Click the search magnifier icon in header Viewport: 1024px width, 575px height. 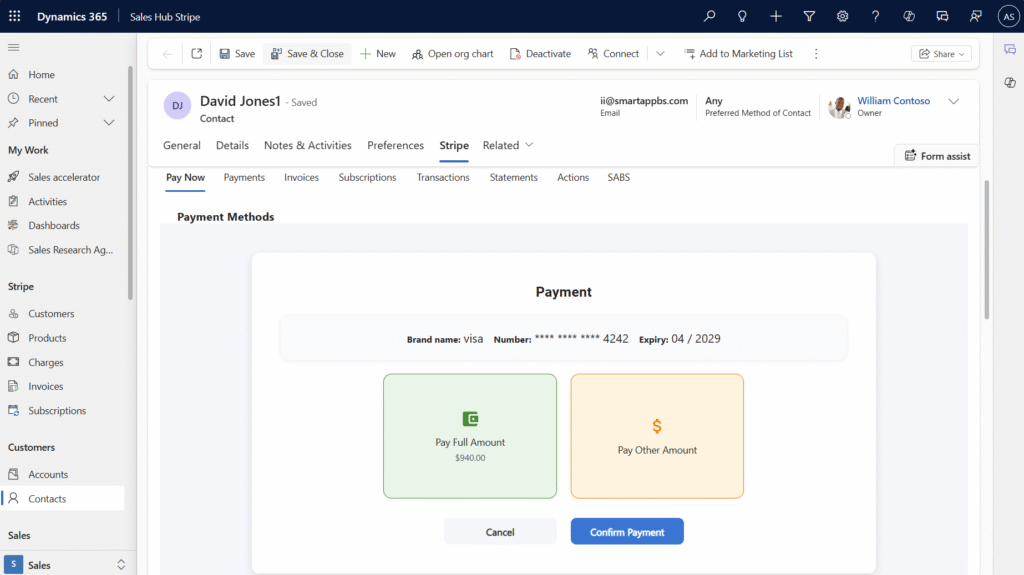click(710, 16)
